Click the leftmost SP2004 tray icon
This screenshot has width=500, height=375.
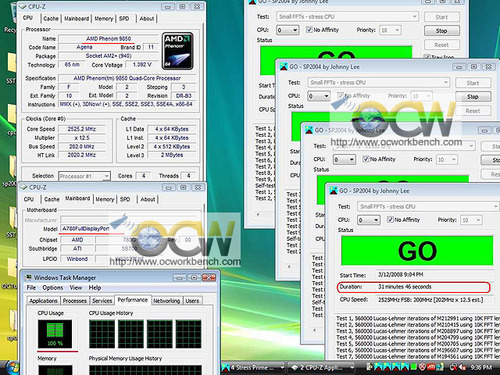[378, 367]
